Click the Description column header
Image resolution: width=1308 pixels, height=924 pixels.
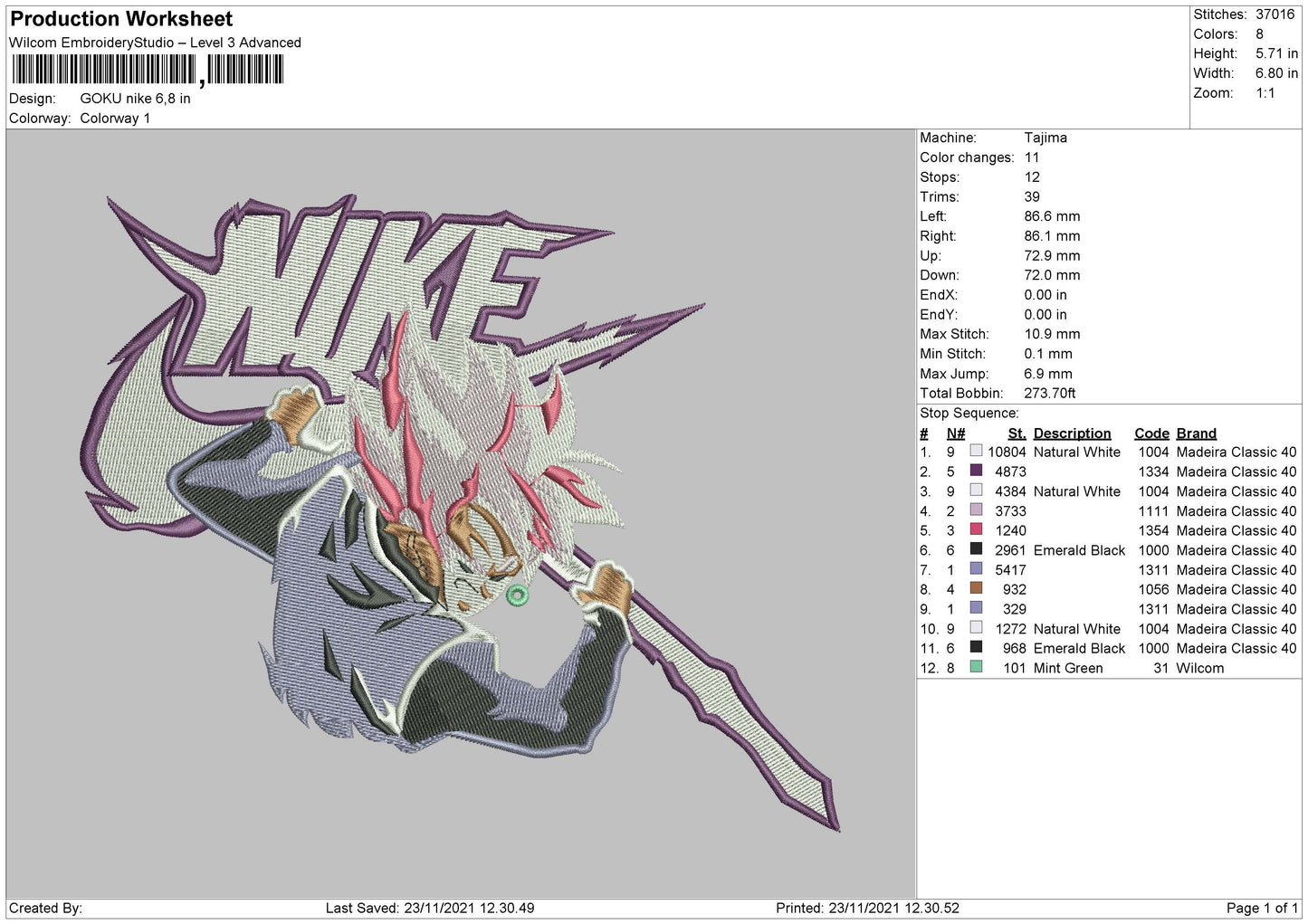1072,433
